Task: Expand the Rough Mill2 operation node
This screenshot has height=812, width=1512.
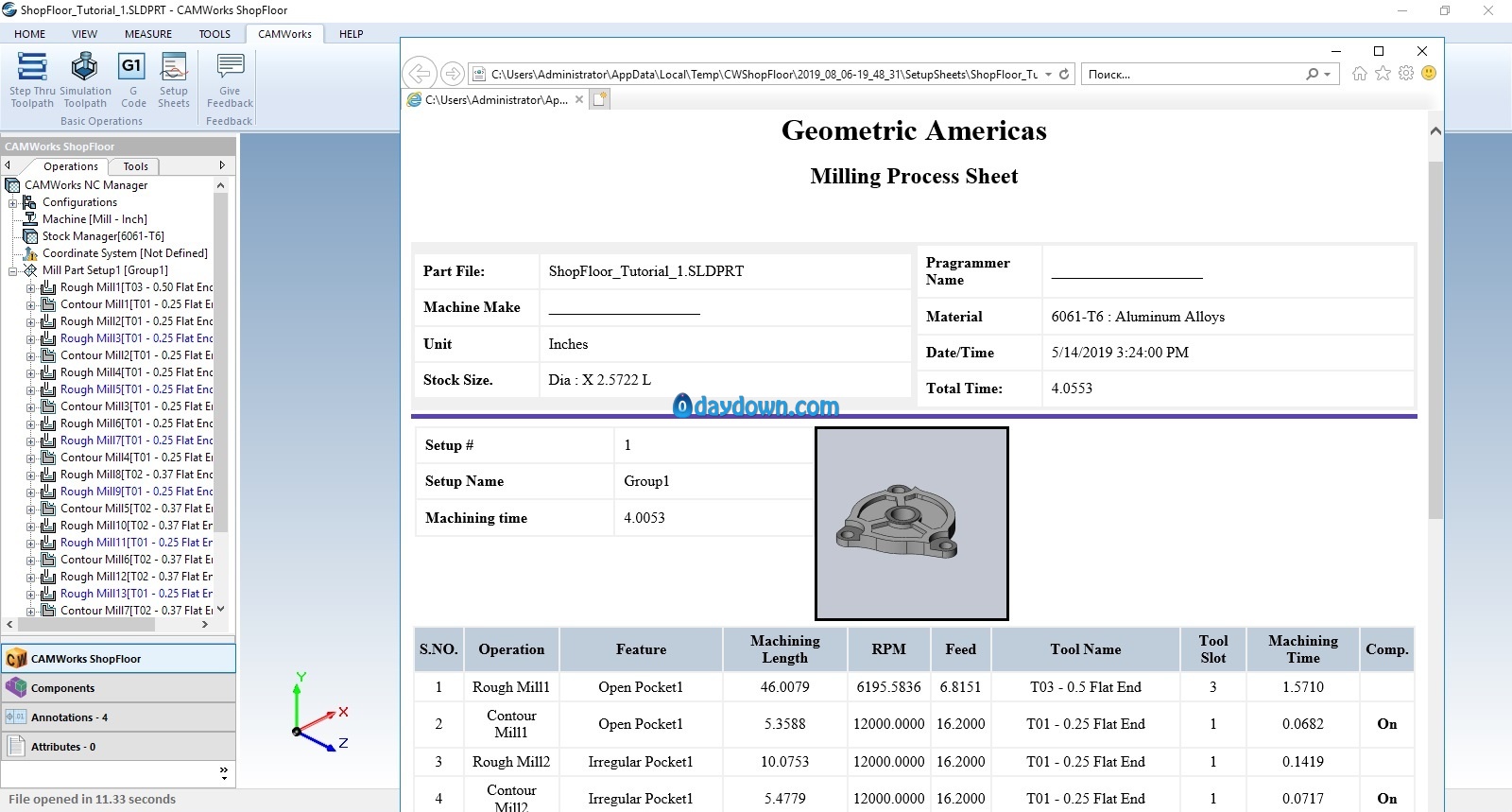Action: [30, 322]
